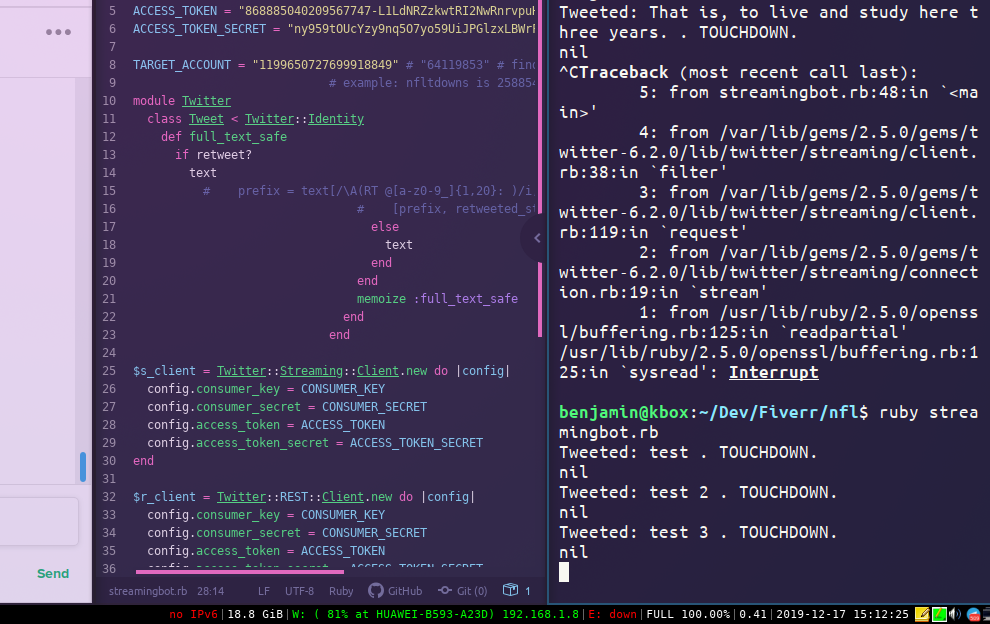Click line number 25 in editor gutter
The height and width of the screenshot is (624, 990).
(x=109, y=371)
